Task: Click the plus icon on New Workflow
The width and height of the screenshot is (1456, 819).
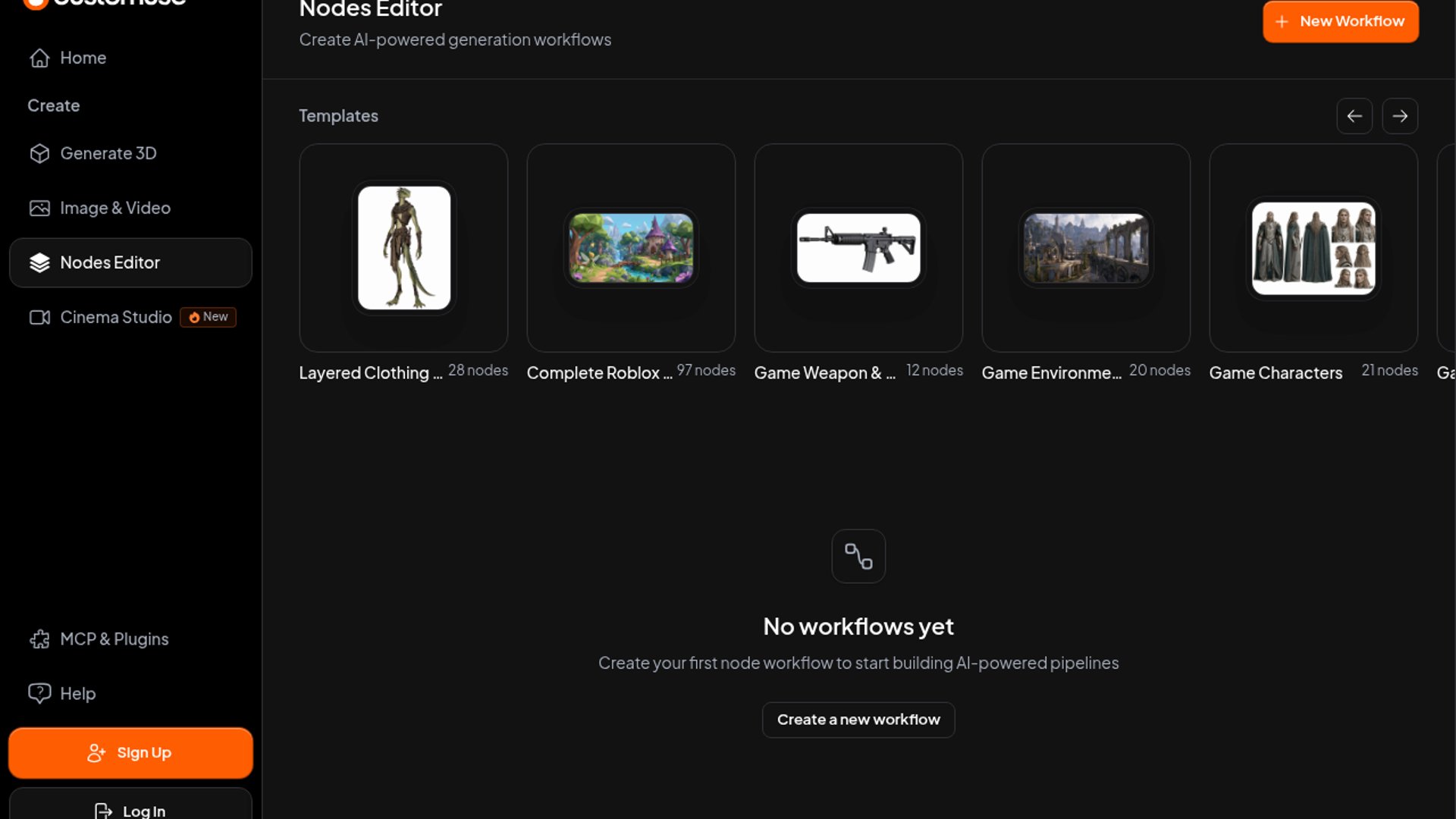Action: pos(1282,22)
